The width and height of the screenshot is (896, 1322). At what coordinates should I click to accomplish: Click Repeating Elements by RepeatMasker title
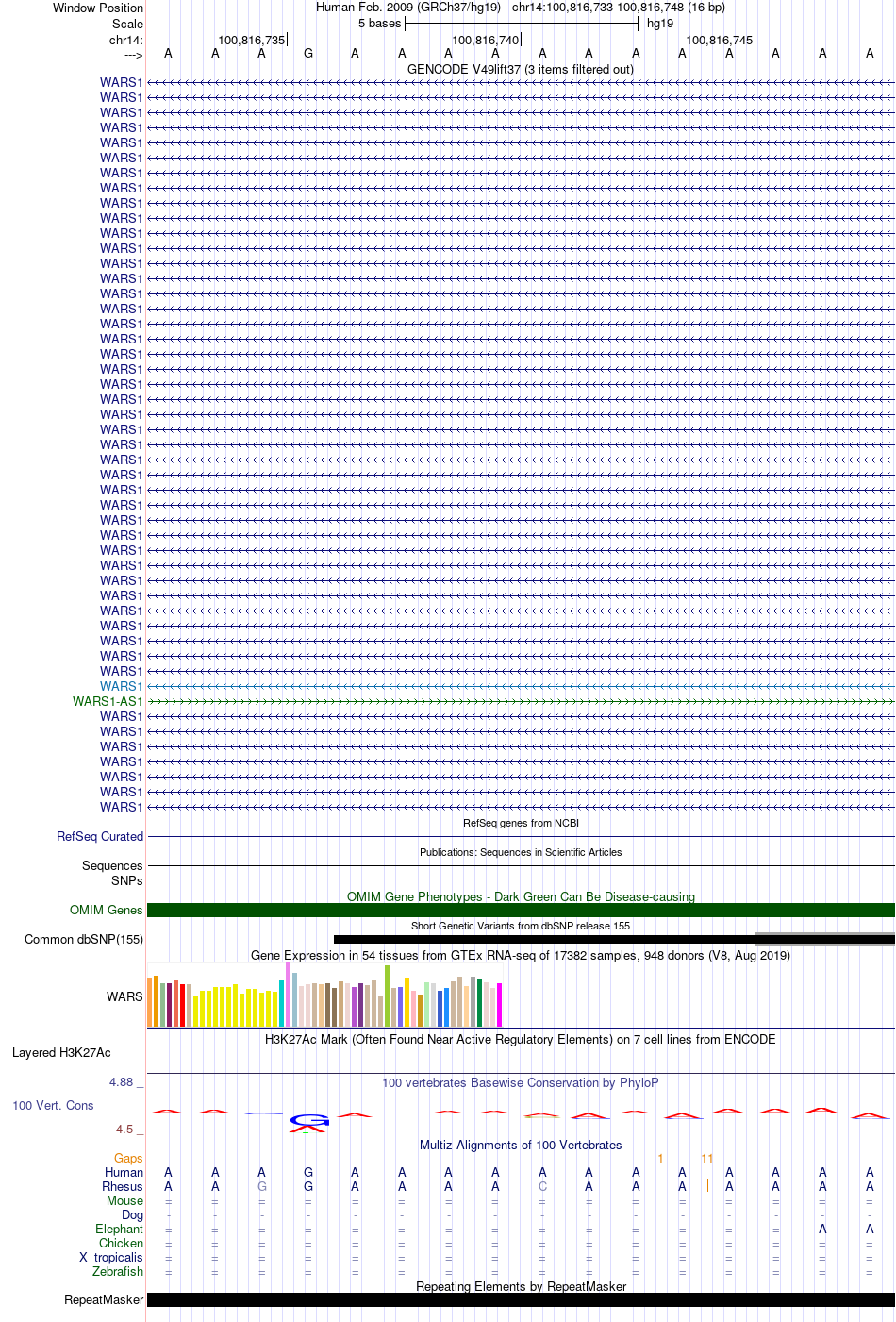click(521, 1286)
